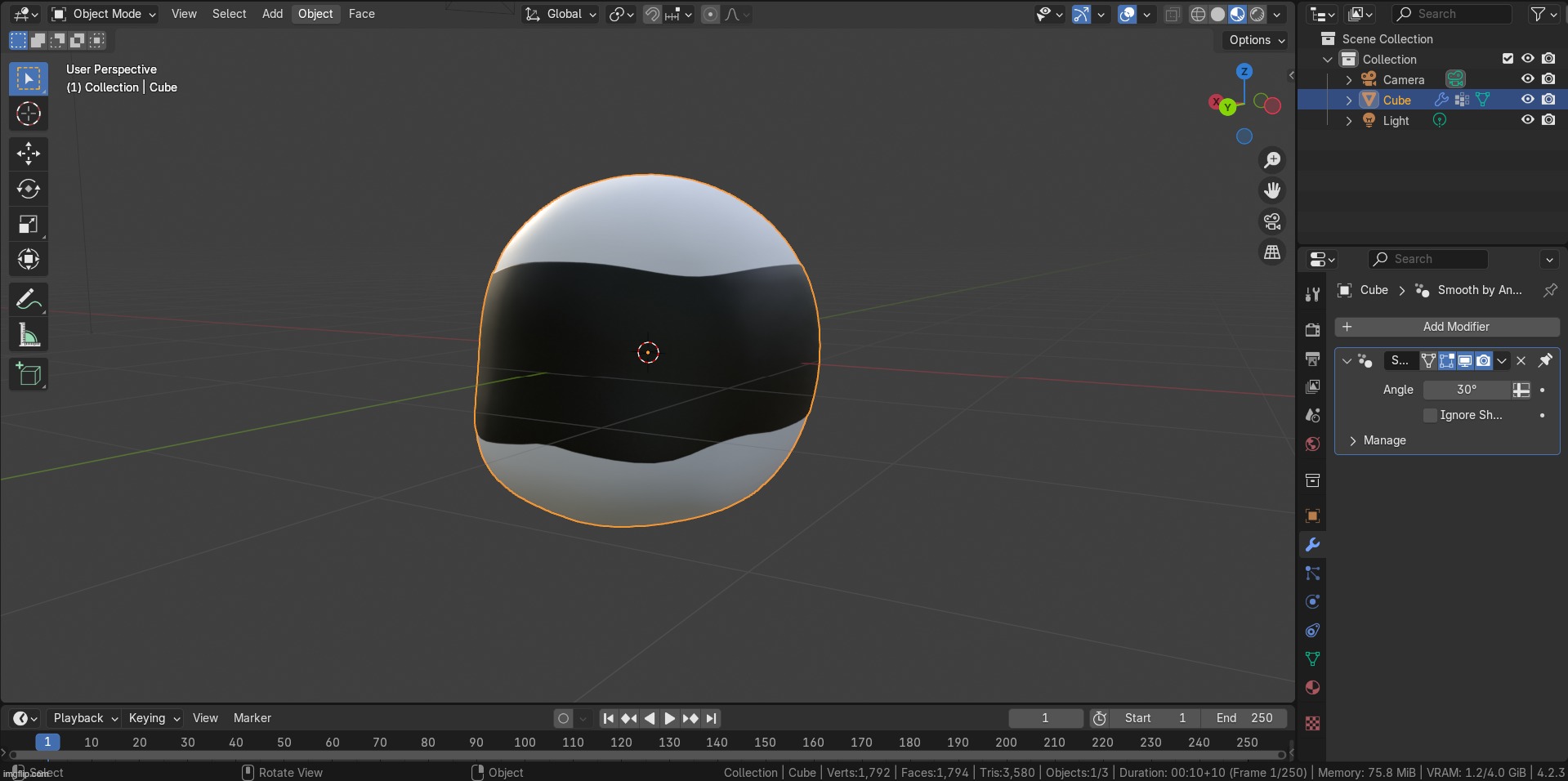Choose the Add Cube tool
Viewport: 1568px width, 781px height.
click(29, 374)
